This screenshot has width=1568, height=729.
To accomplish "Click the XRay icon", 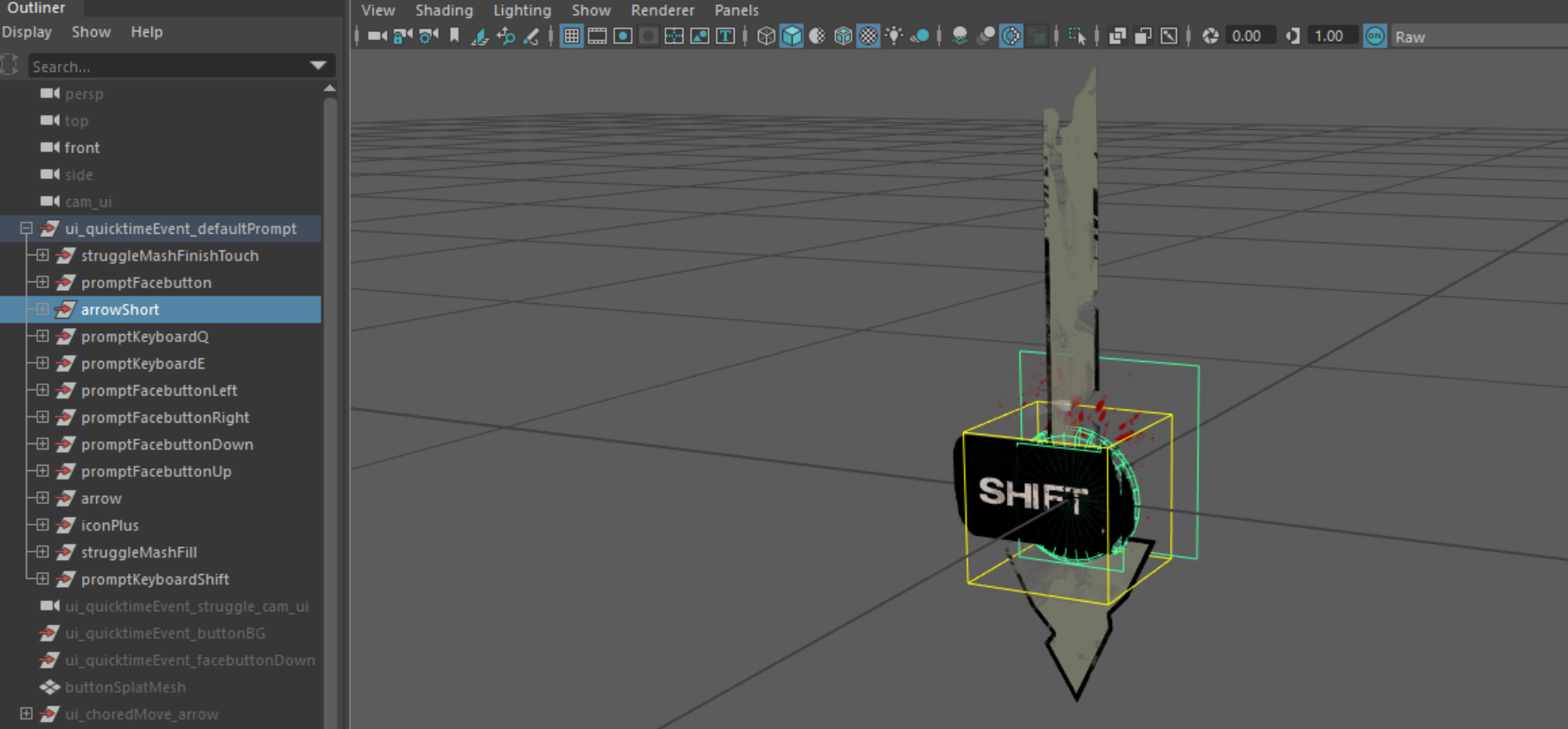I will point(1117,36).
